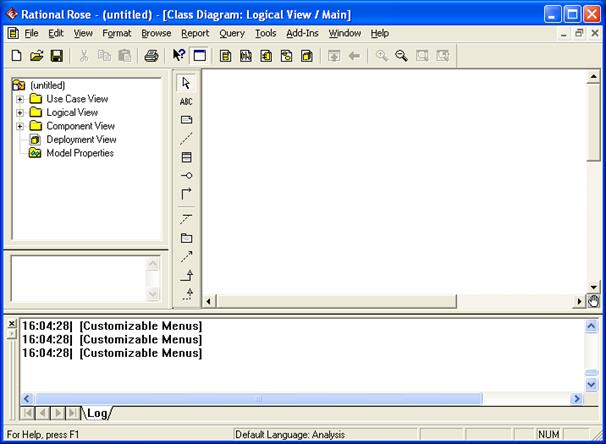Toggle the View Documentation window icon
This screenshot has height=444, width=606.
(x=199, y=56)
